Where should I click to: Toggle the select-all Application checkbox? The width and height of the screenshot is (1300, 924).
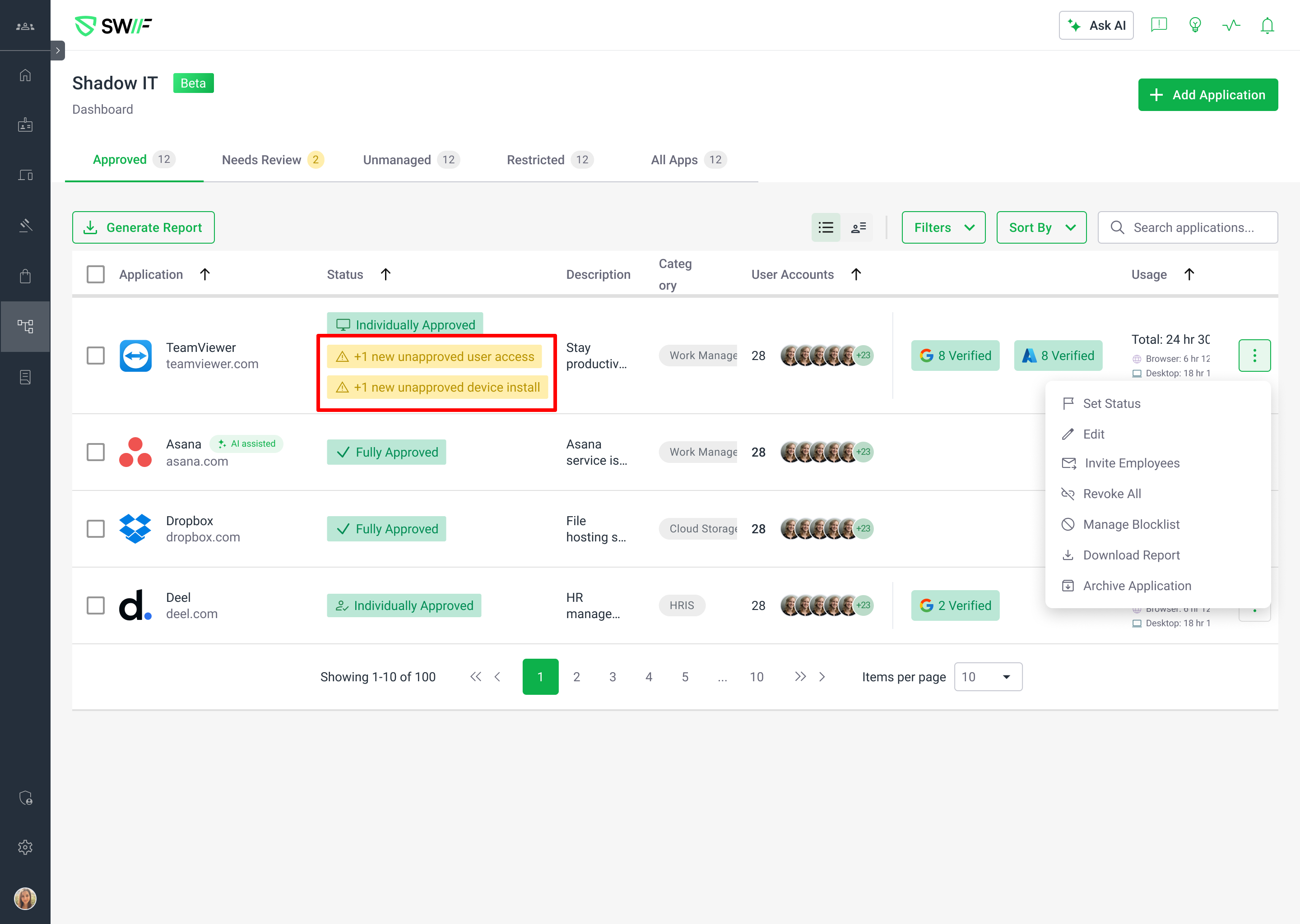pos(96,274)
